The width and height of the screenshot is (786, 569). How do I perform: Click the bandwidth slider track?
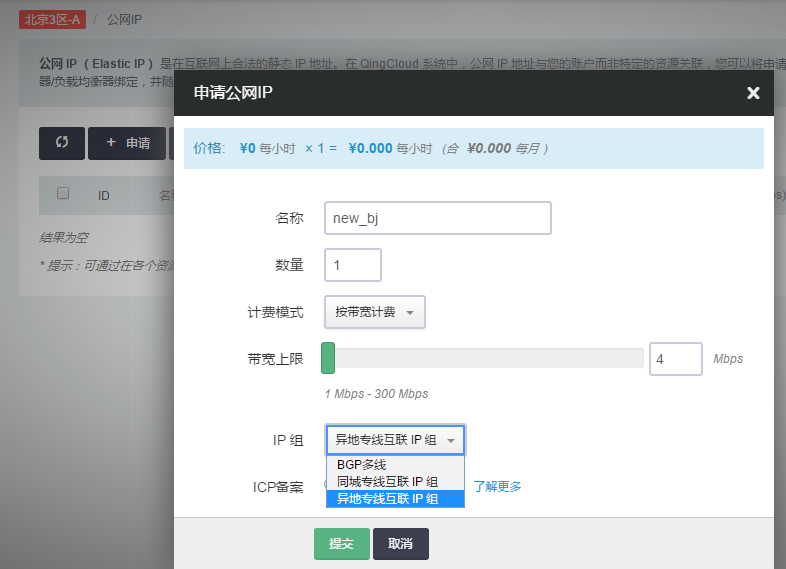click(x=490, y=358)
